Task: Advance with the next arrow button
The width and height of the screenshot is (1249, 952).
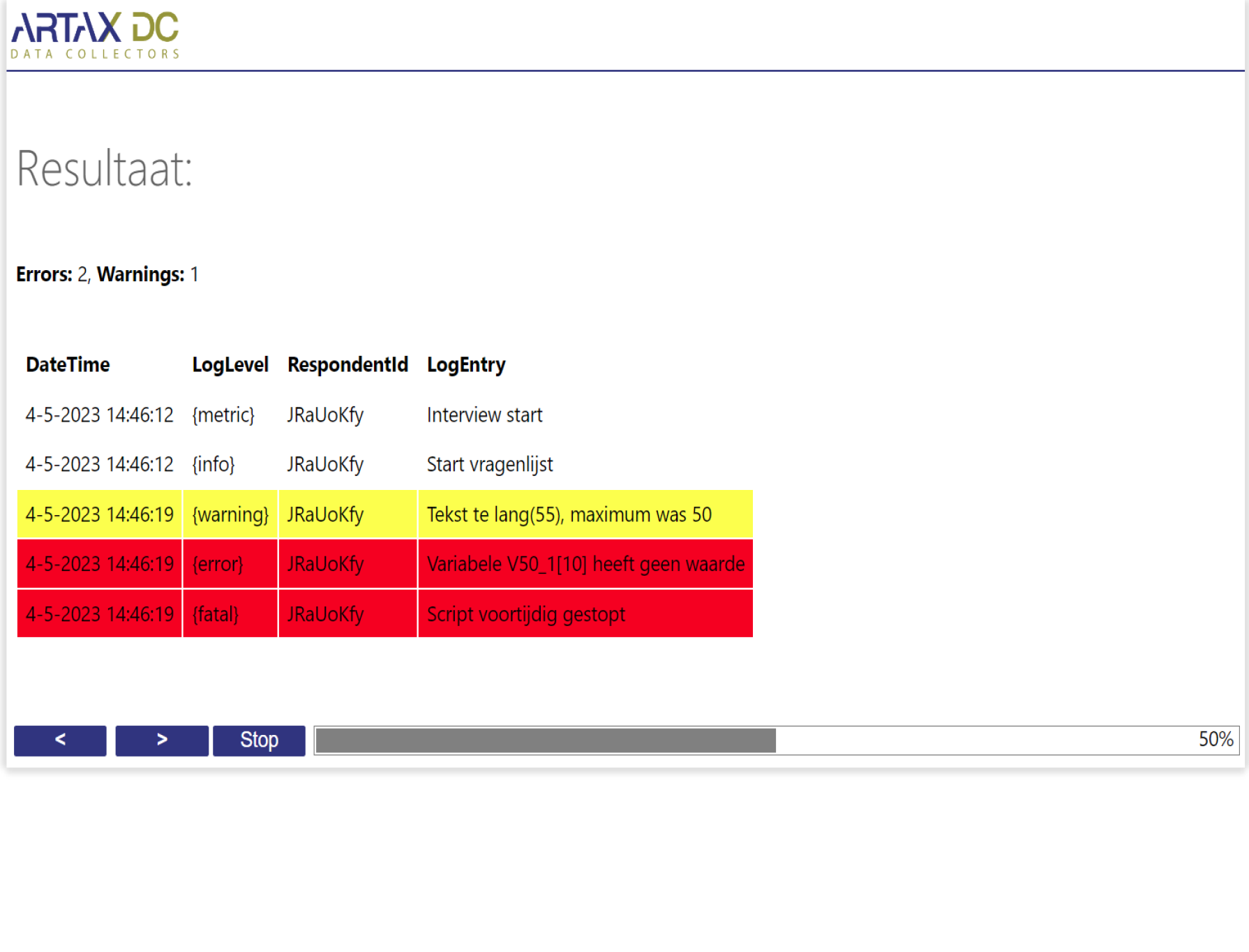Action: point(161,740)
